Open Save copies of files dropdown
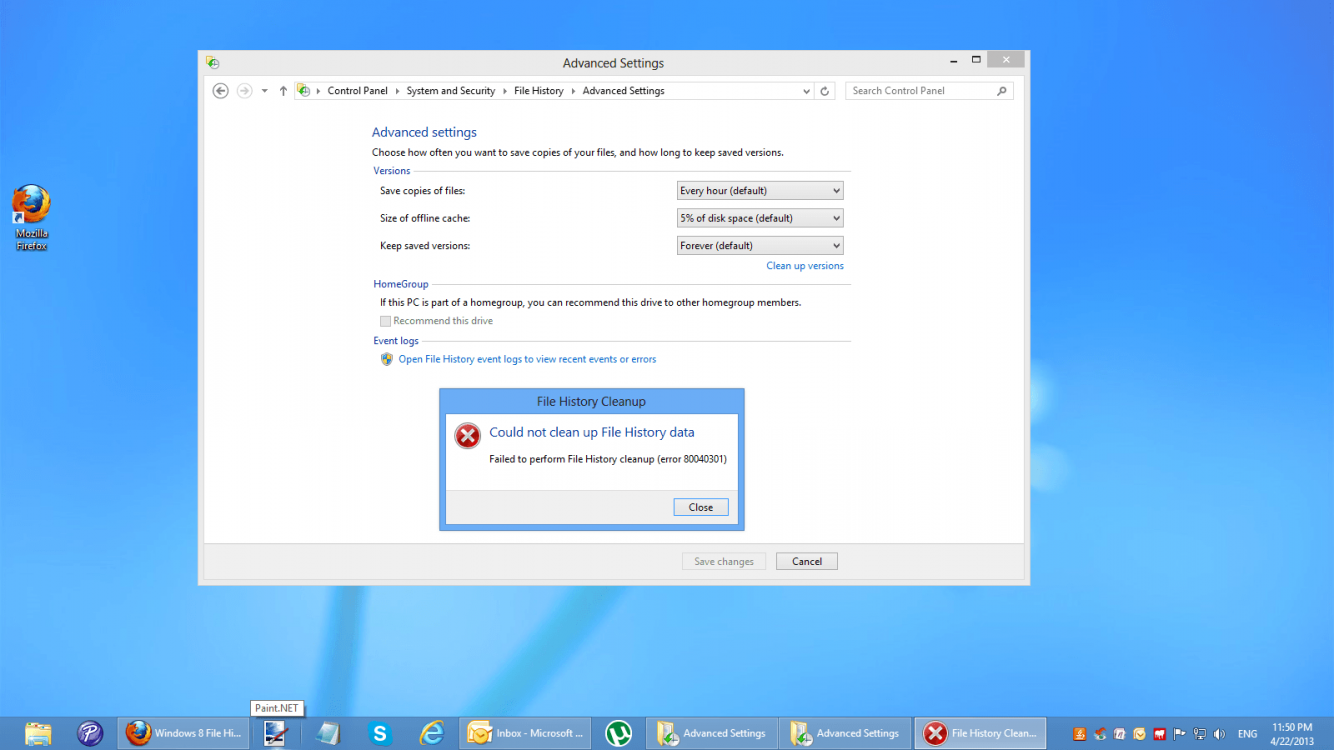1334x750 pixels. coord(760,191)
